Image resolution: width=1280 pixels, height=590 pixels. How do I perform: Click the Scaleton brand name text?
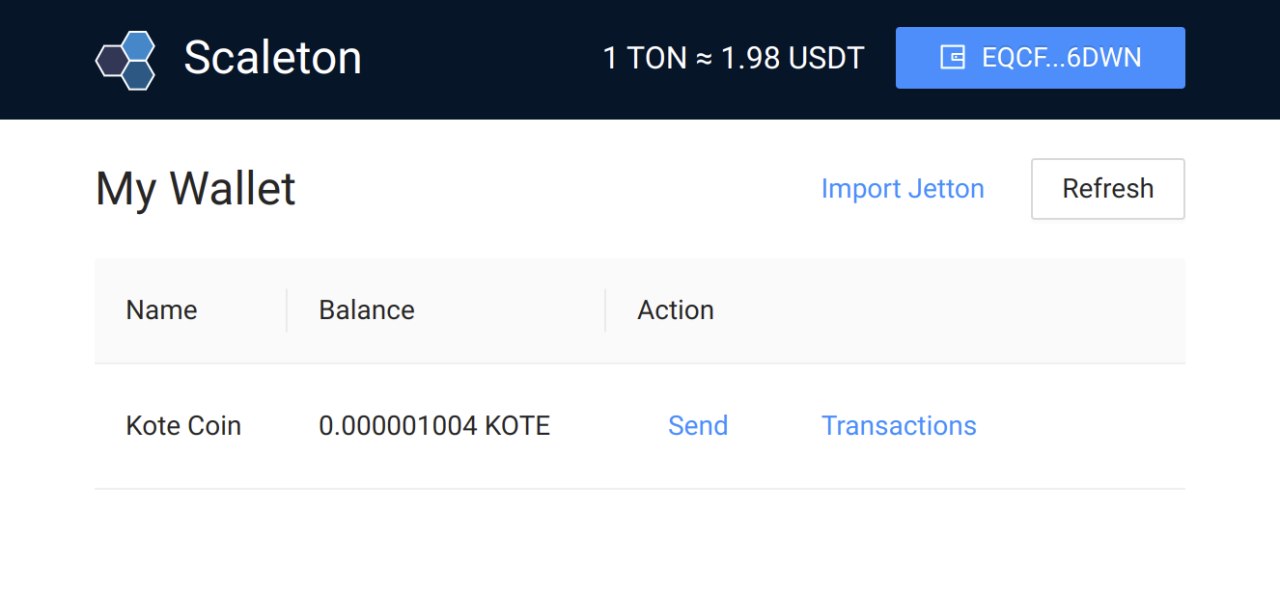[x=272, y=58]
